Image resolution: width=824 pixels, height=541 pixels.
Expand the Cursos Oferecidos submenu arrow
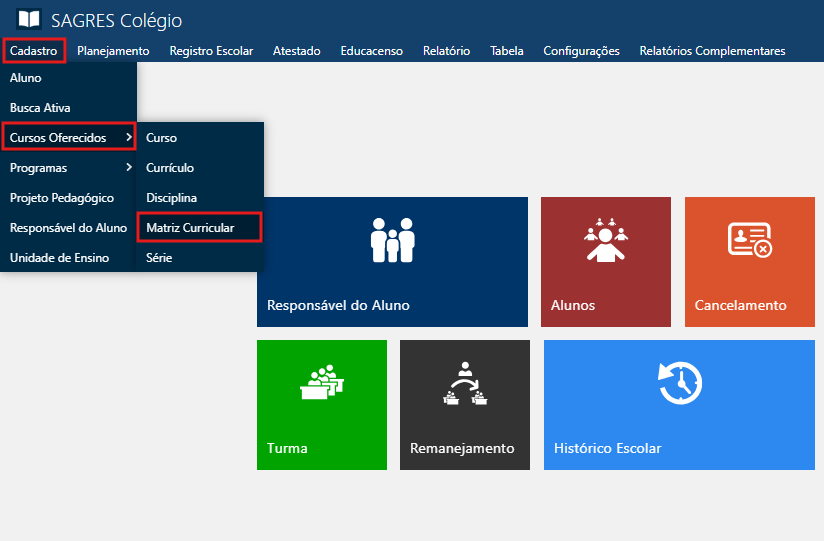[128, 138]
